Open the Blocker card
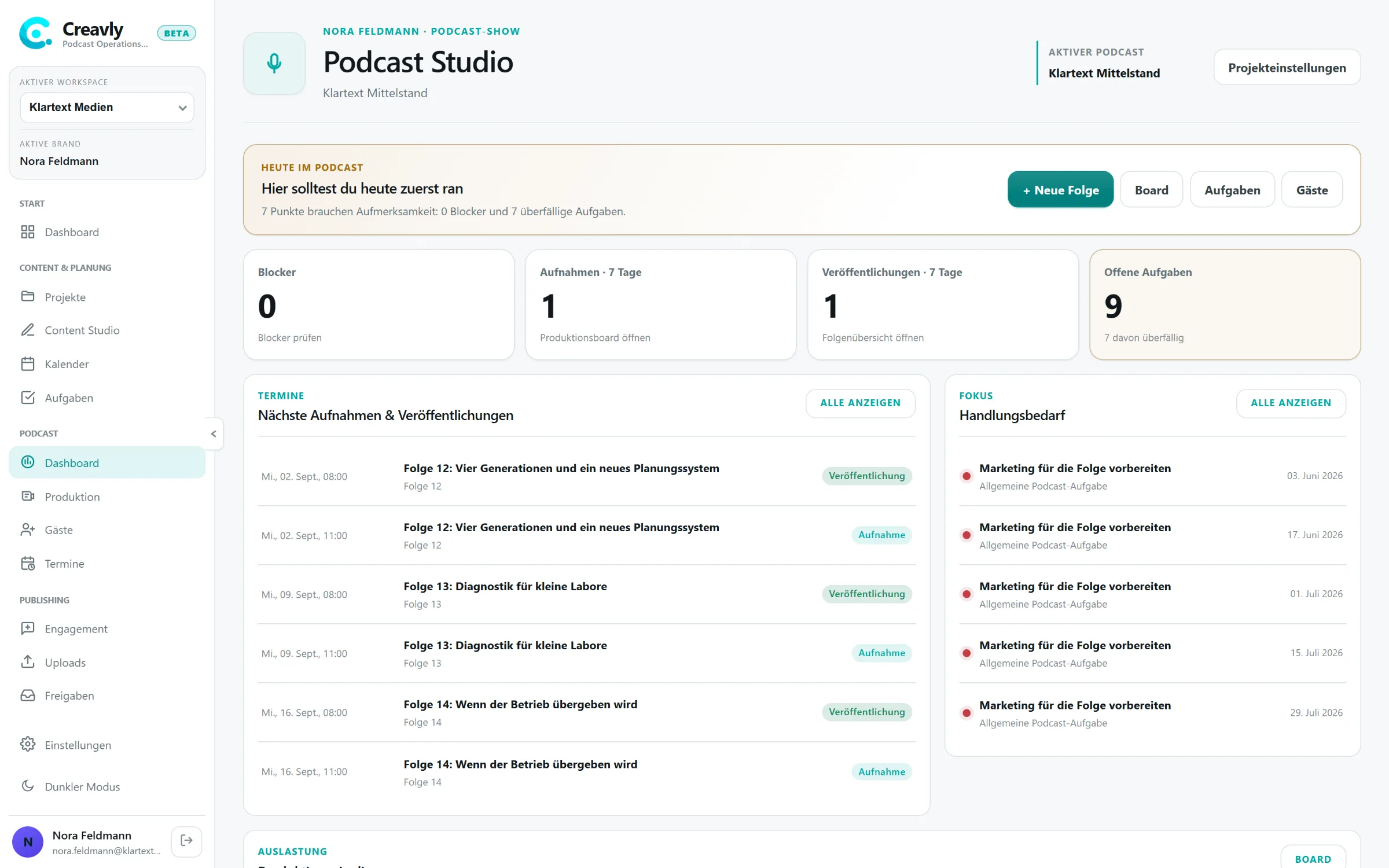1389x868 pixels. pos(379,304)
